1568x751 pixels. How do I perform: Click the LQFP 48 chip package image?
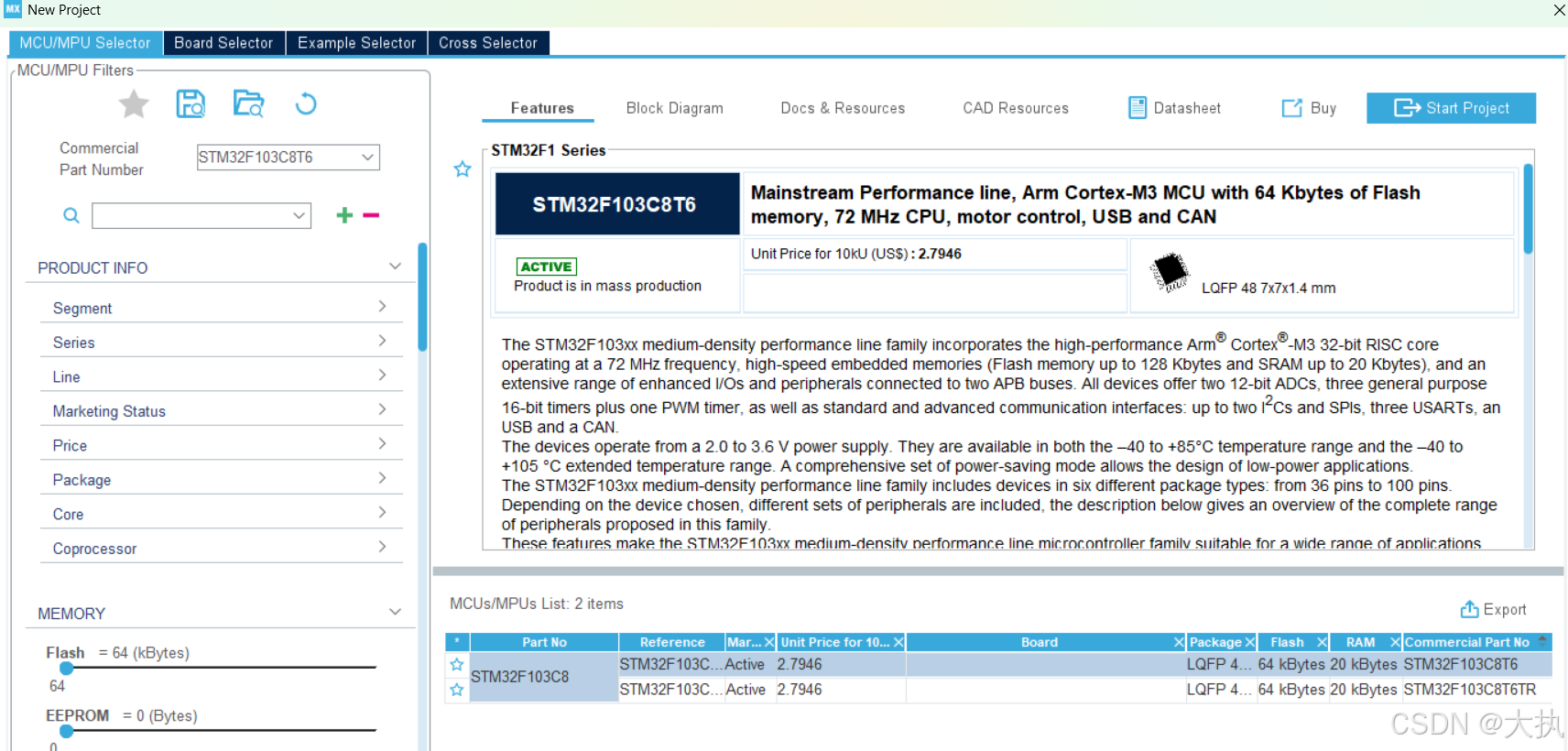coord(1170,272)
